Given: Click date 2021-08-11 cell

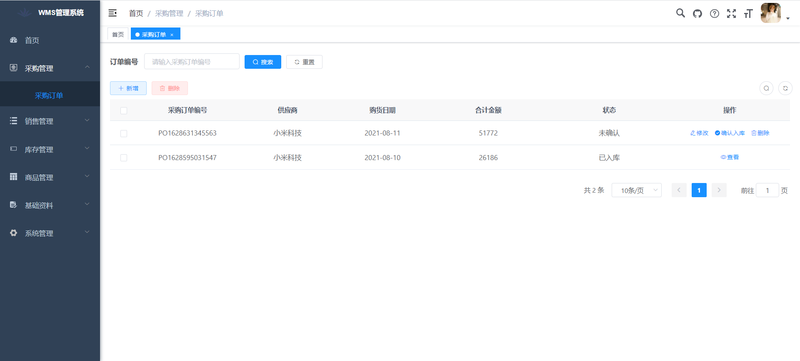Looking at the screenshot, I should coord(383,133).
